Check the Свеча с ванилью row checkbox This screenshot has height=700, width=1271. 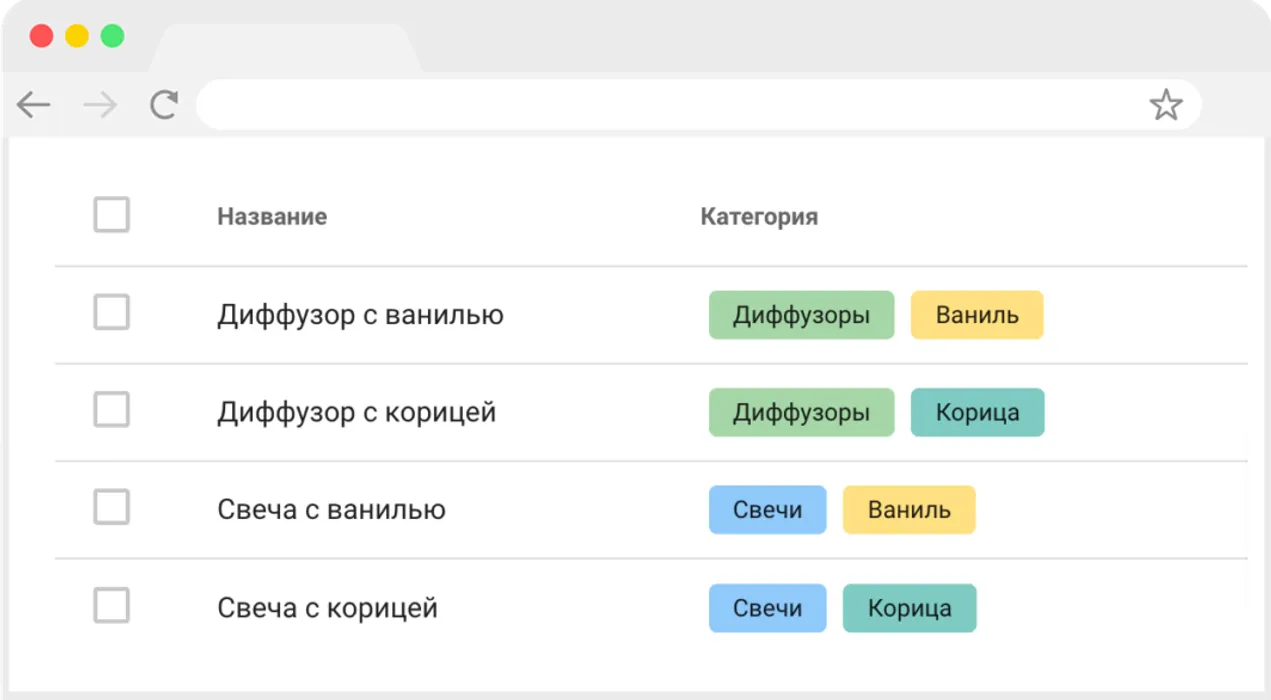pyautogui.click(x=111, y=508)
